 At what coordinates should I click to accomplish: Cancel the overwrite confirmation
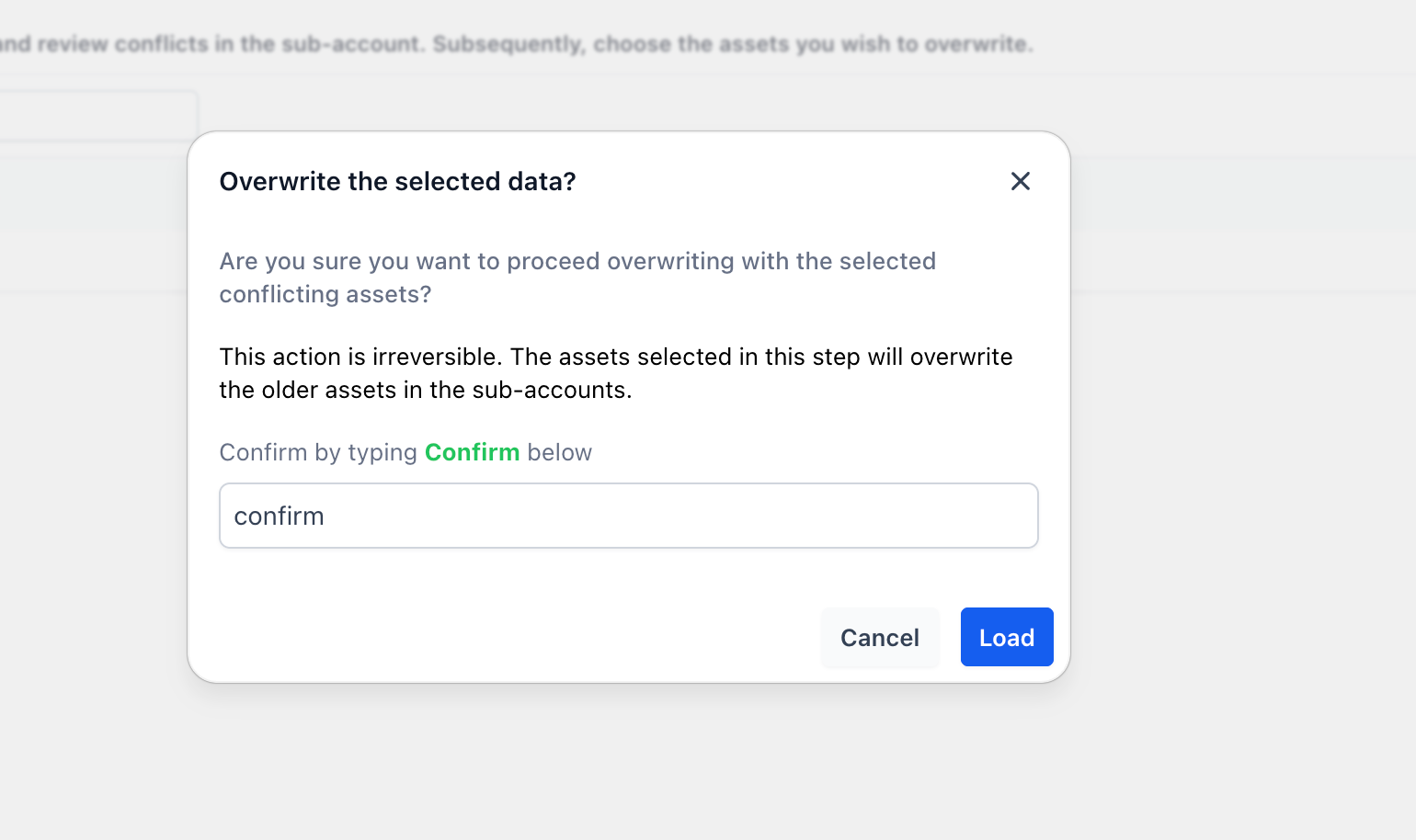pos(880,637)
